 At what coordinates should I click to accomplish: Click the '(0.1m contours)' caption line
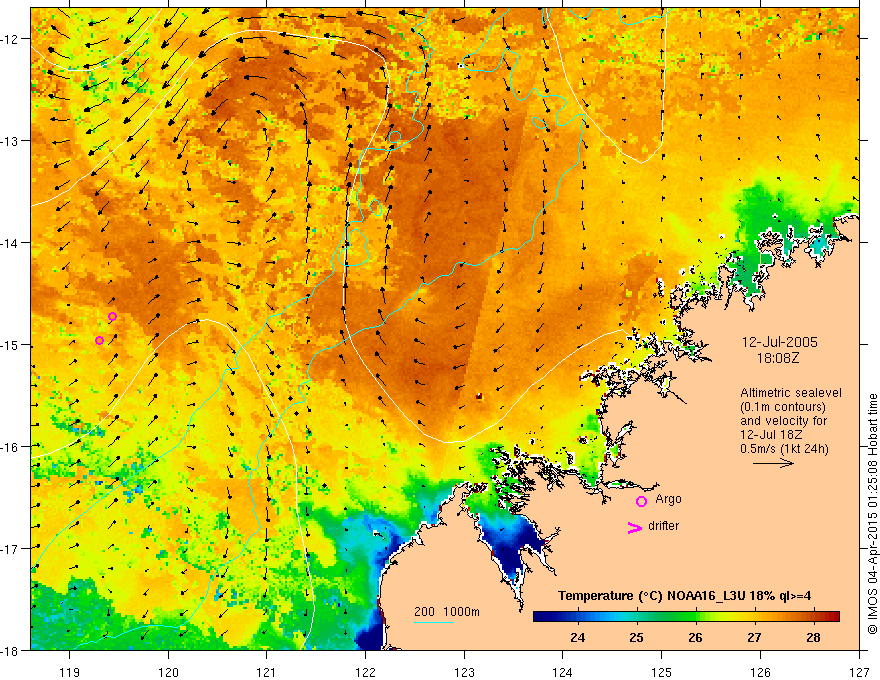783,407
